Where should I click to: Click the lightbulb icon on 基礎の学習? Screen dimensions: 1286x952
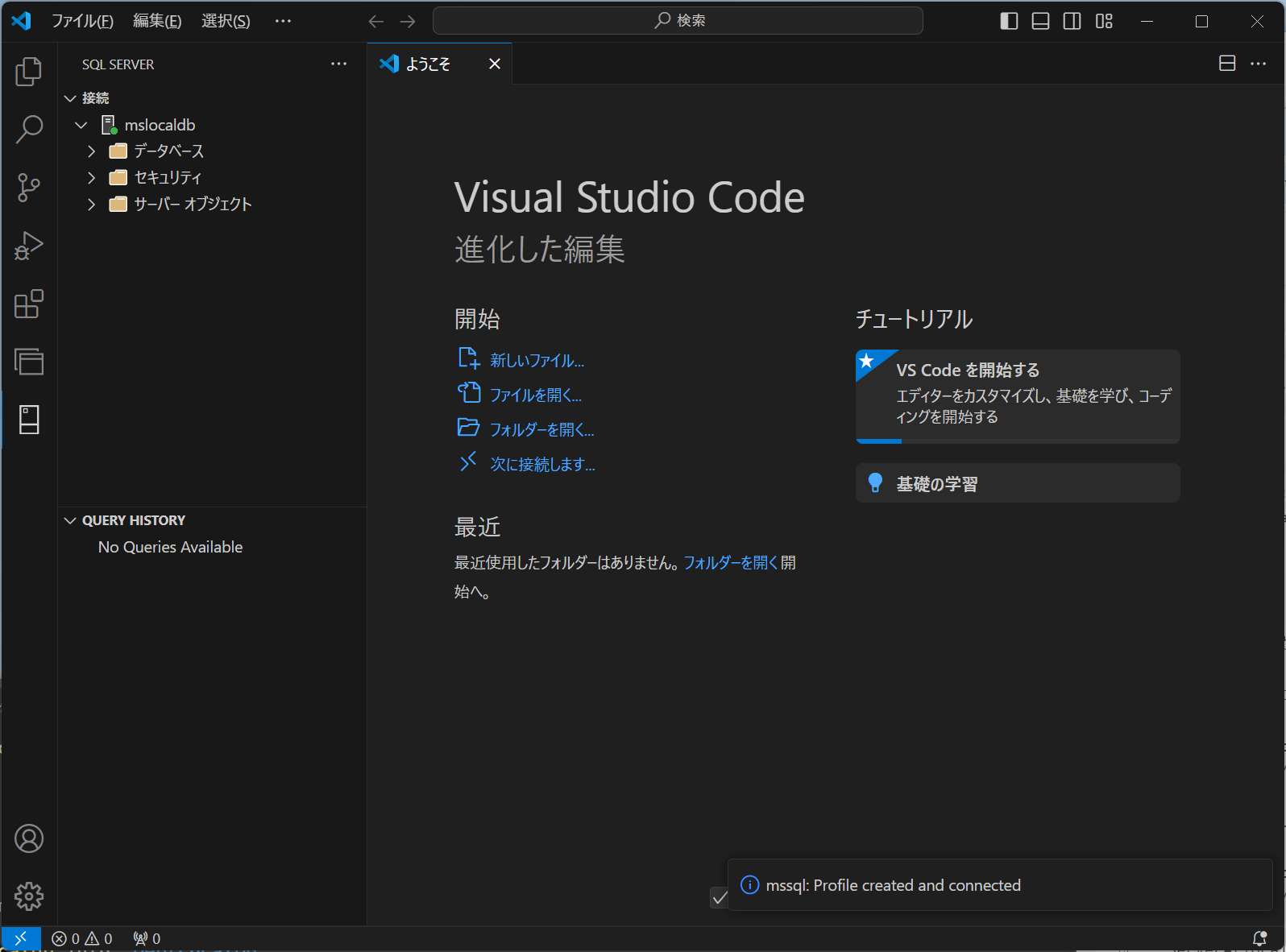(875, 483)
